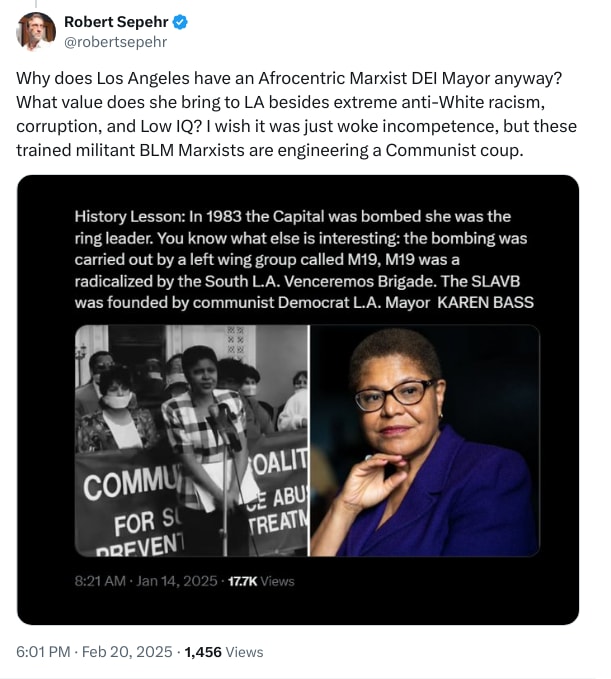Image resolution: width=611 pixels, height=679 pixels.
Task: Visit the @robertsepehr handle link
Action: [x=116, y=42]
